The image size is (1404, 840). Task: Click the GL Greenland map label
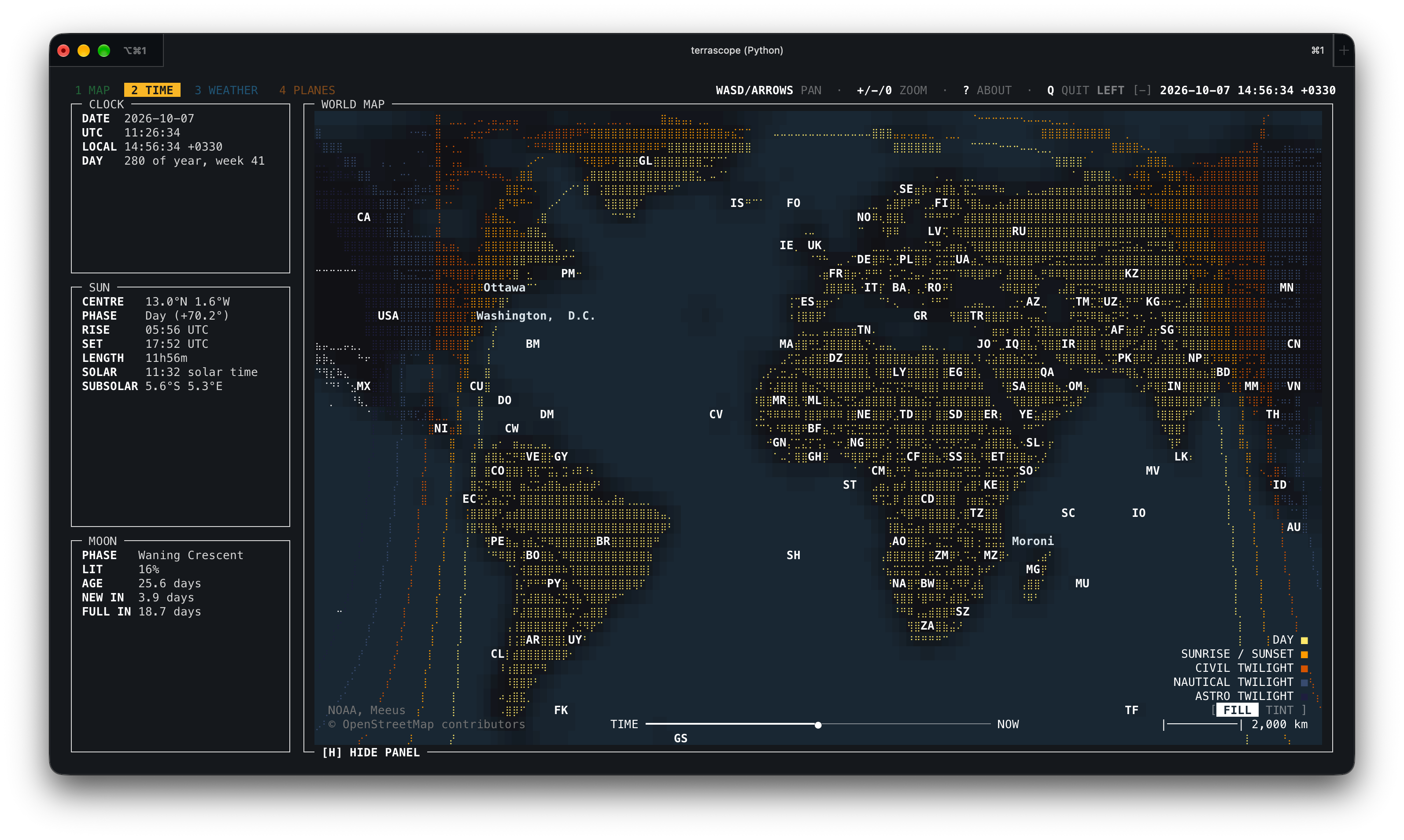[x=645, y=161]
